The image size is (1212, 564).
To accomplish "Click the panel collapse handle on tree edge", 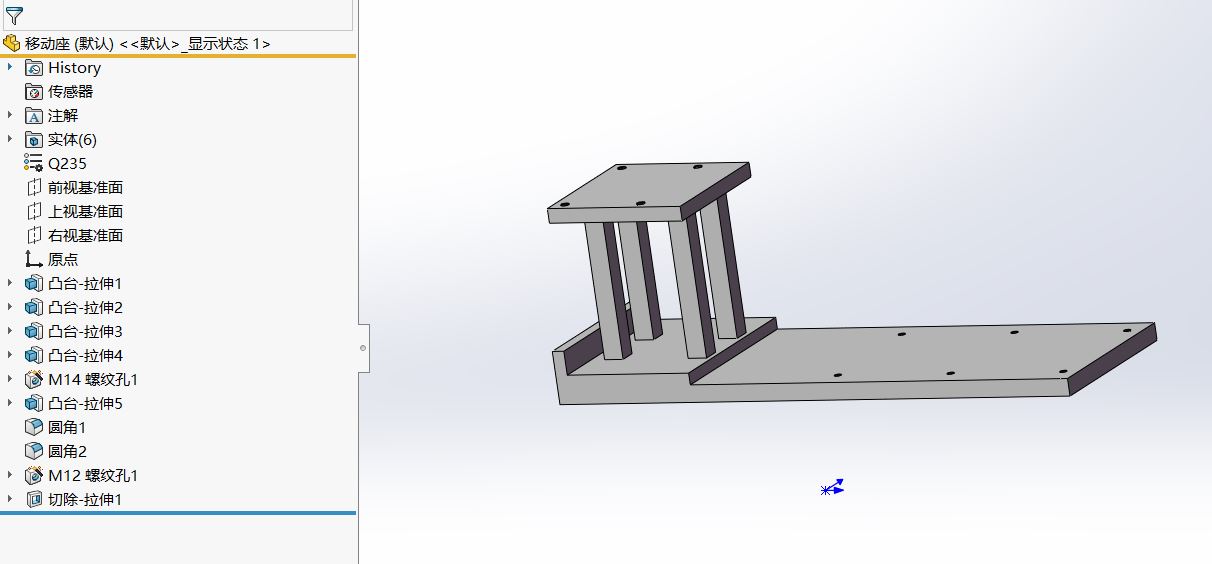I will click(x=363, y=348).
